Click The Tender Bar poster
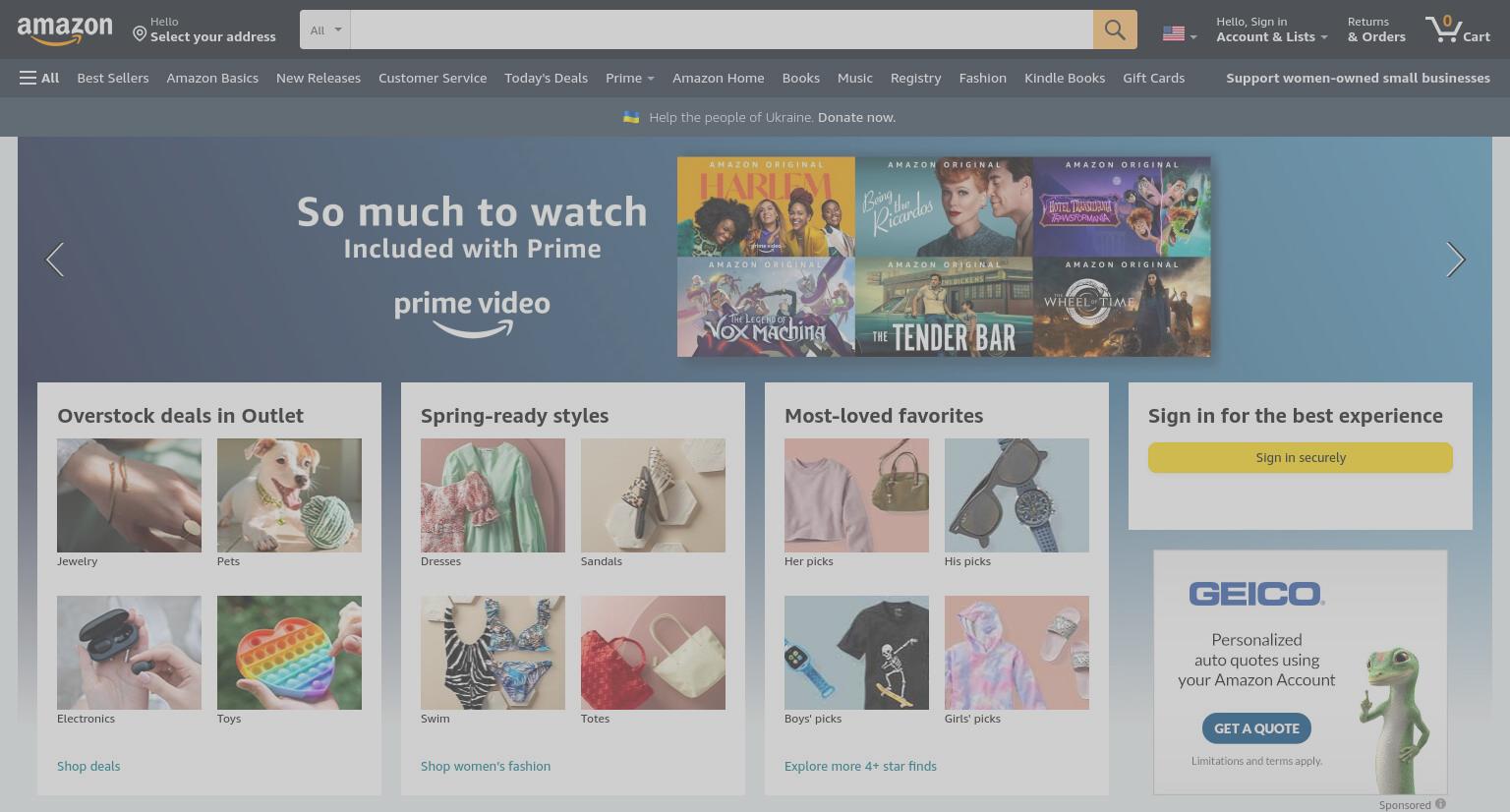Image resolution: width=1510 pixels, height=812 pixels. (944, 307)
